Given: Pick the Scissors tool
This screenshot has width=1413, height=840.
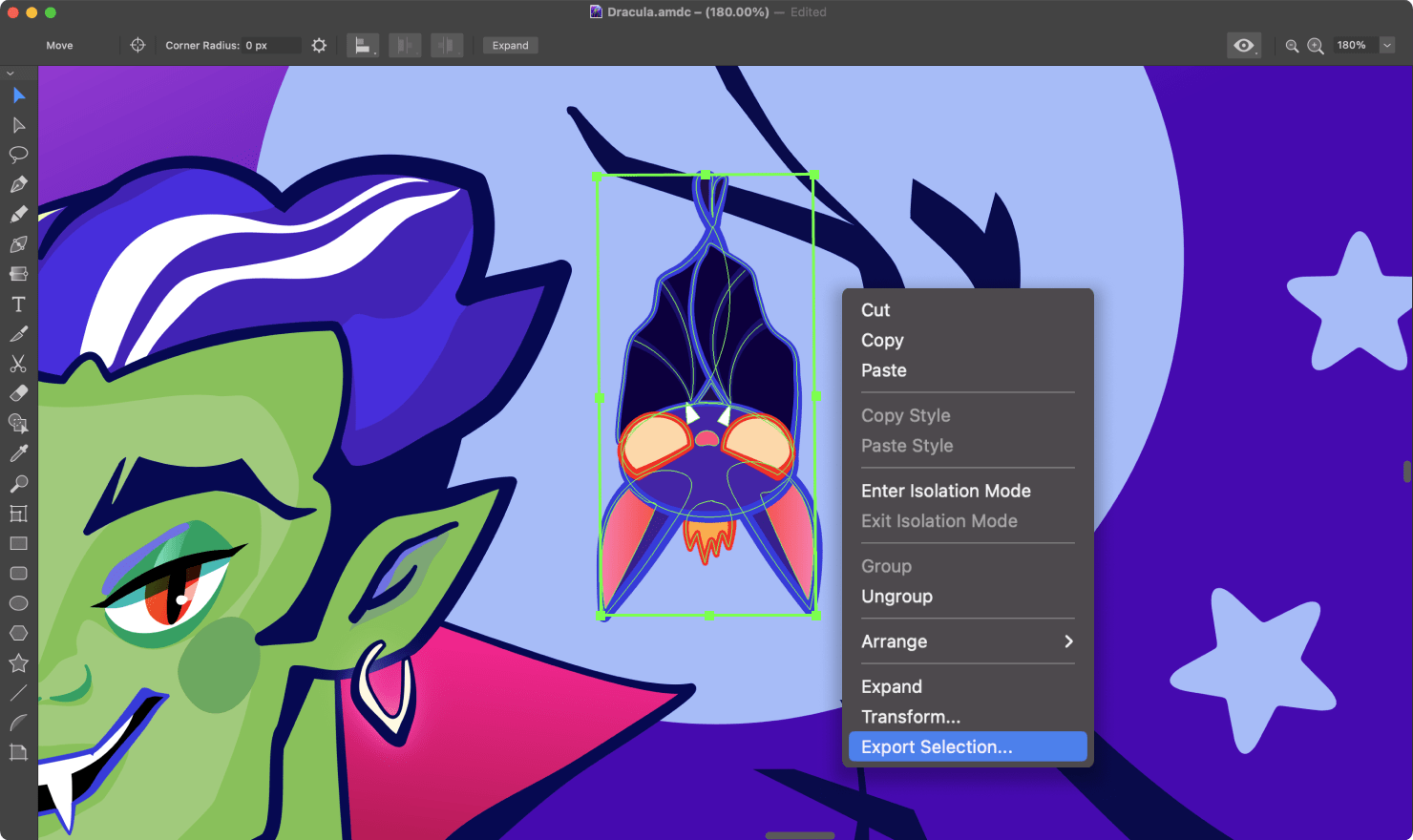Looking at the screenshot, I should 18,364.
